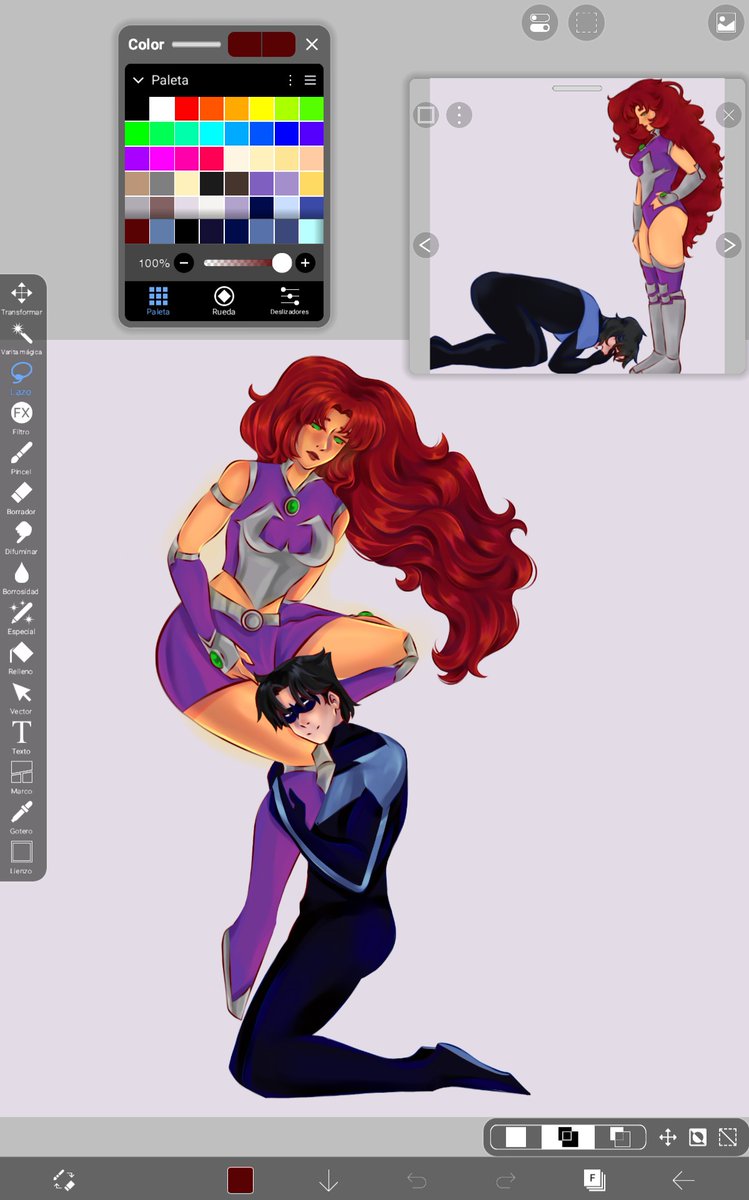Click the back arrow in bottom bar
749x1200 pixels.
pos(683,1181)
